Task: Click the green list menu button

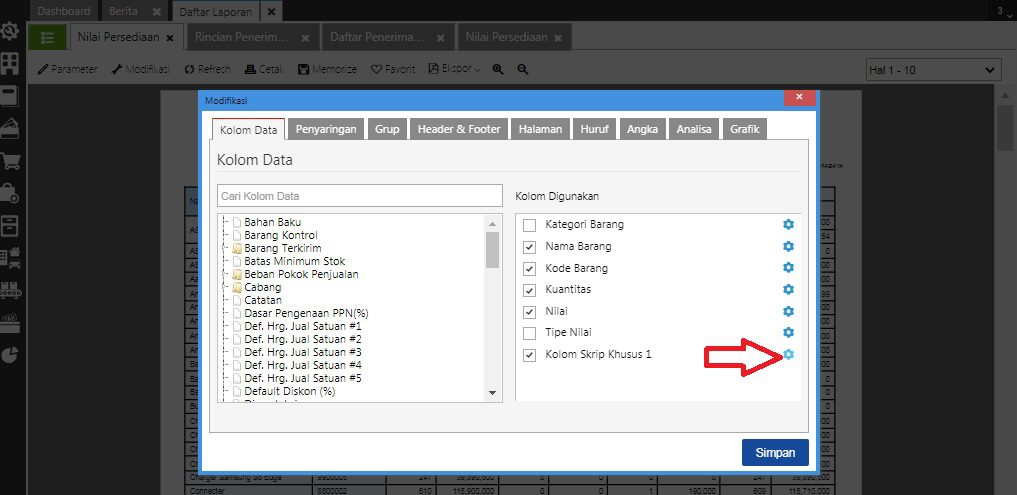Action: pos(47,38)
